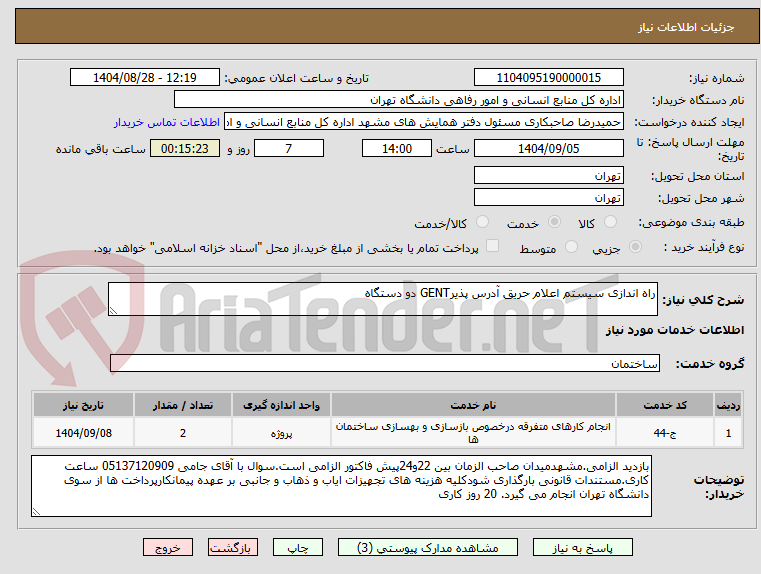761x574 pixels.
Task: Click the جزئیات اطلاعات نیاز page title
Action: coord(686,27)
